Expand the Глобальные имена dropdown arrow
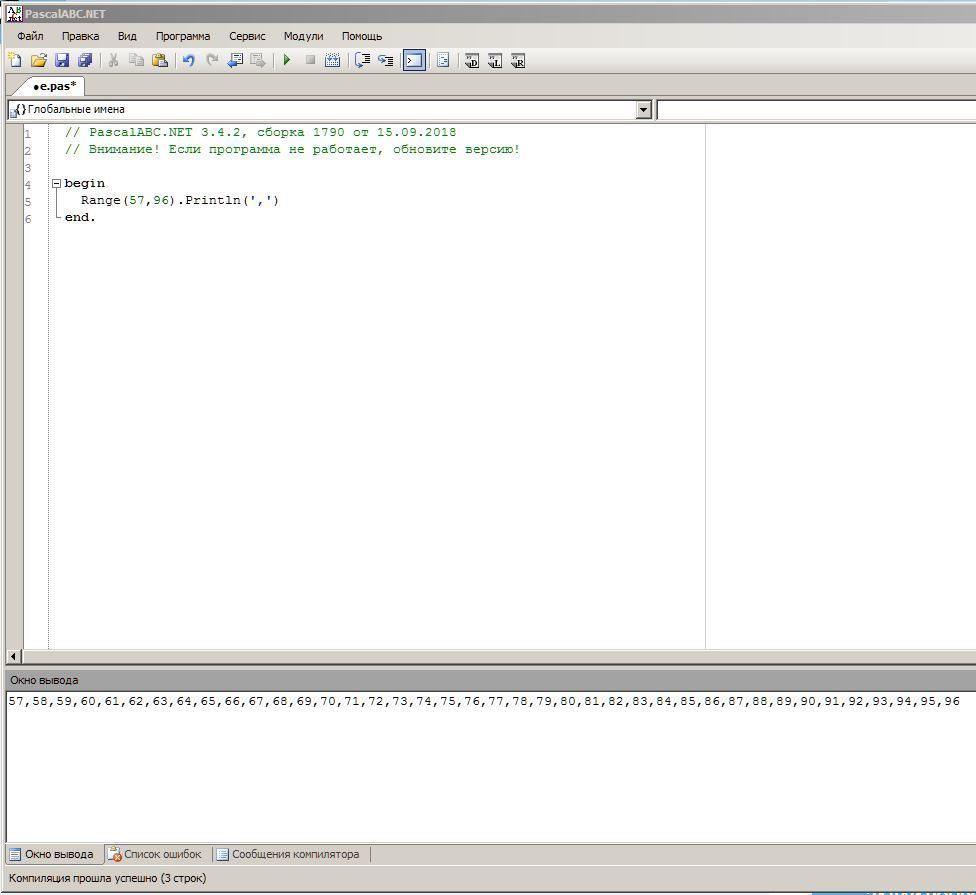 (644, 110)
